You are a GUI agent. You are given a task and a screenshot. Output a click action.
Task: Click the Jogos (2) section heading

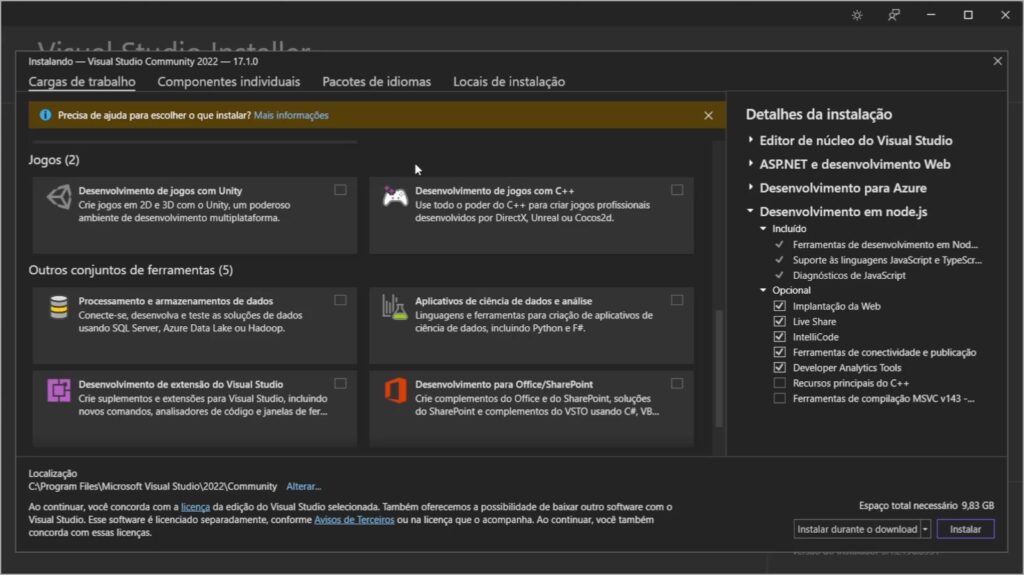54,160
